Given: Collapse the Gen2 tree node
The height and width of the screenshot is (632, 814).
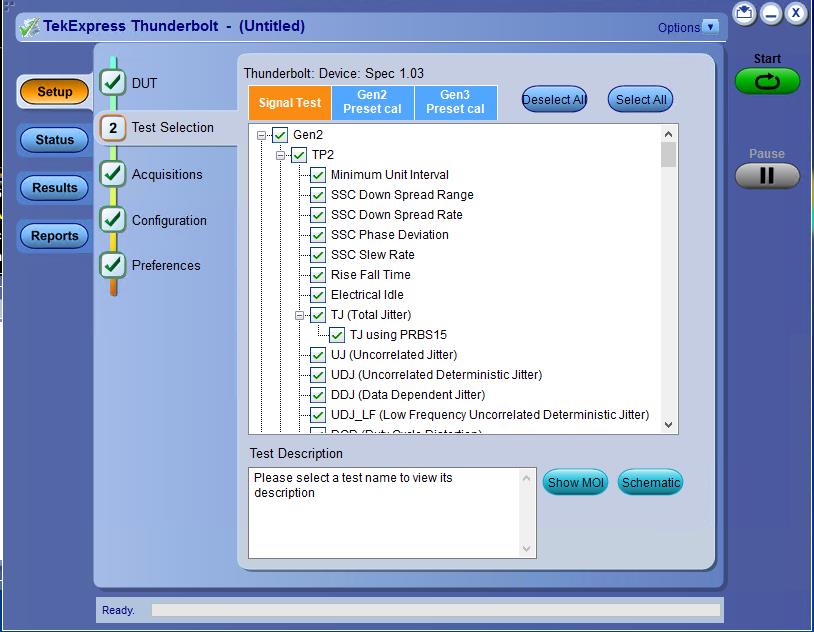Looking at the screenshot, I should 262,135.
